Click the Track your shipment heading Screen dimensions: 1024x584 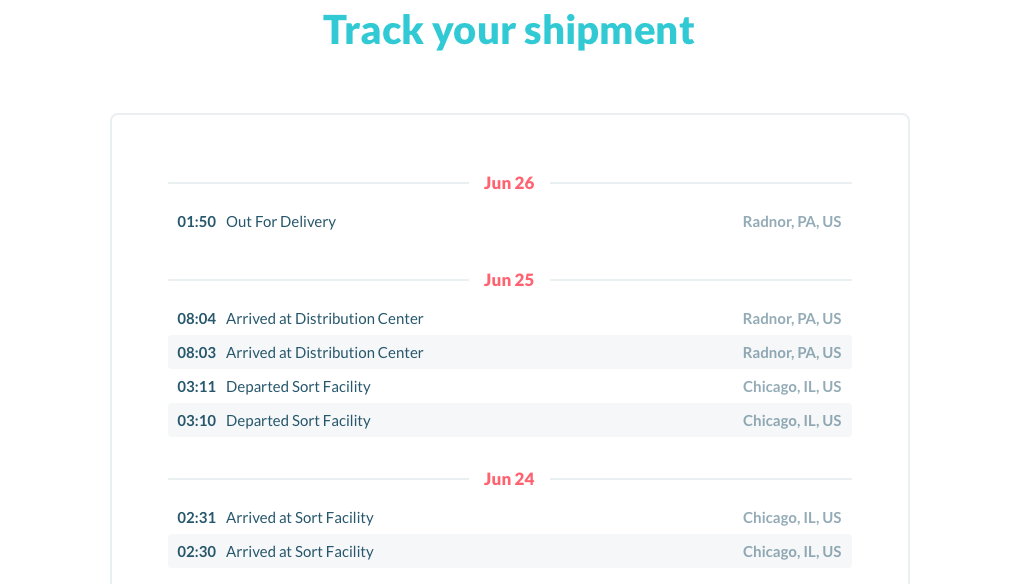tap(509, 31)
